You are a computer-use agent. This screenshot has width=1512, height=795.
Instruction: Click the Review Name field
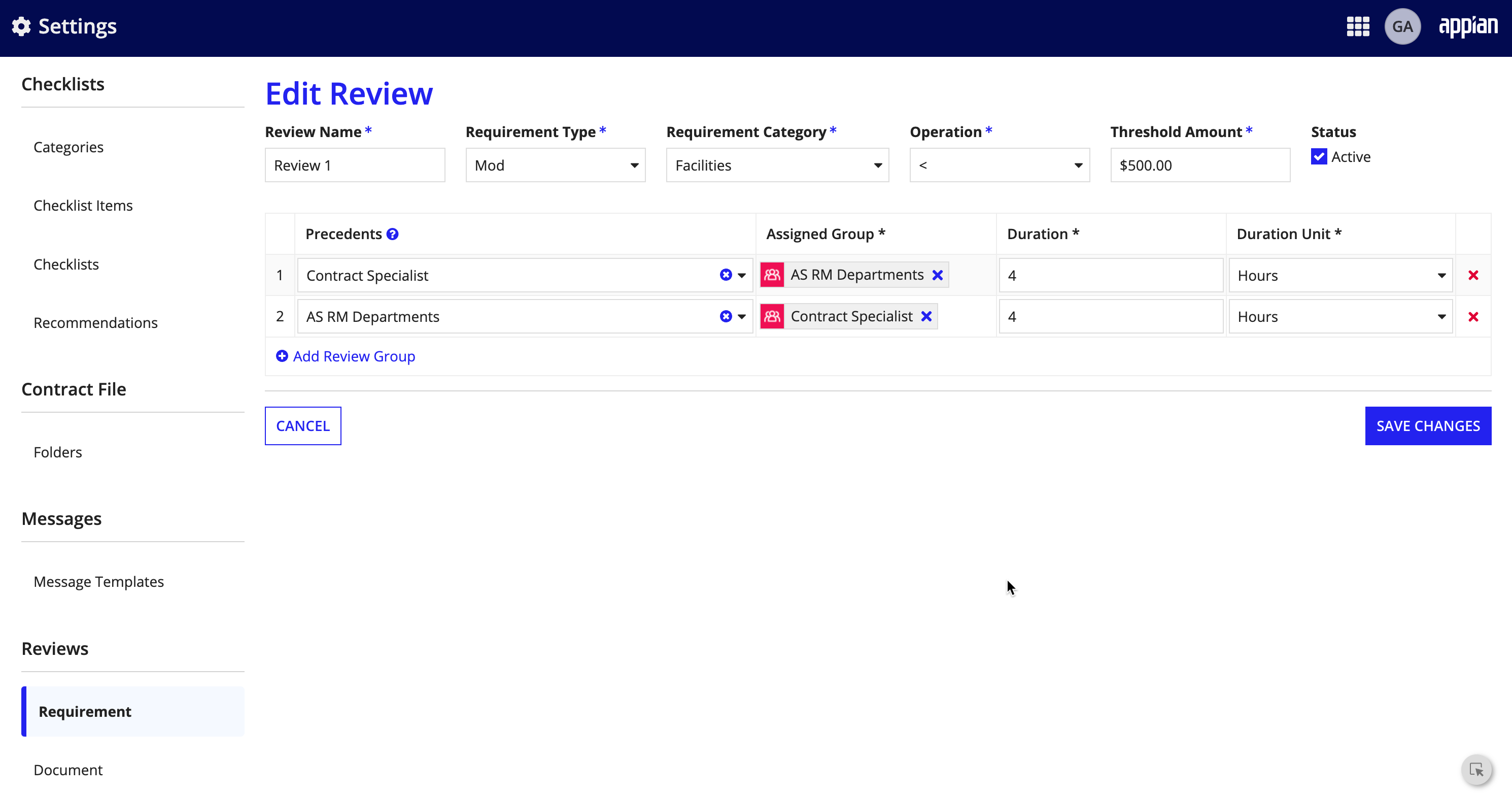point(355,165)
